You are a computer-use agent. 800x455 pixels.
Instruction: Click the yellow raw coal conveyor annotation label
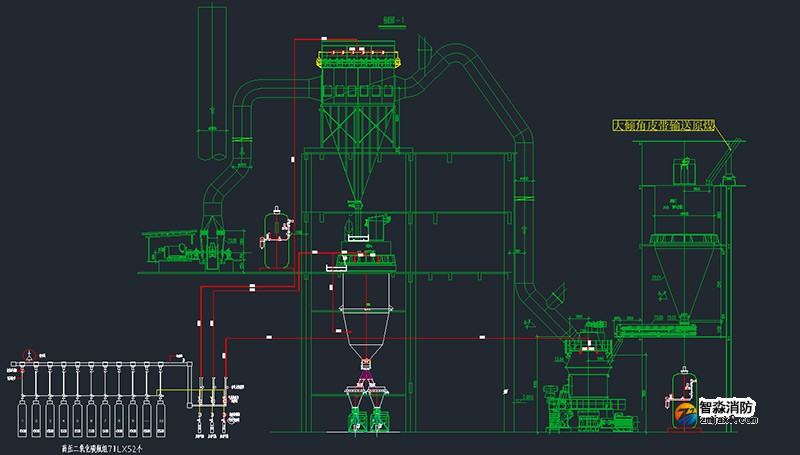point(664,126)
